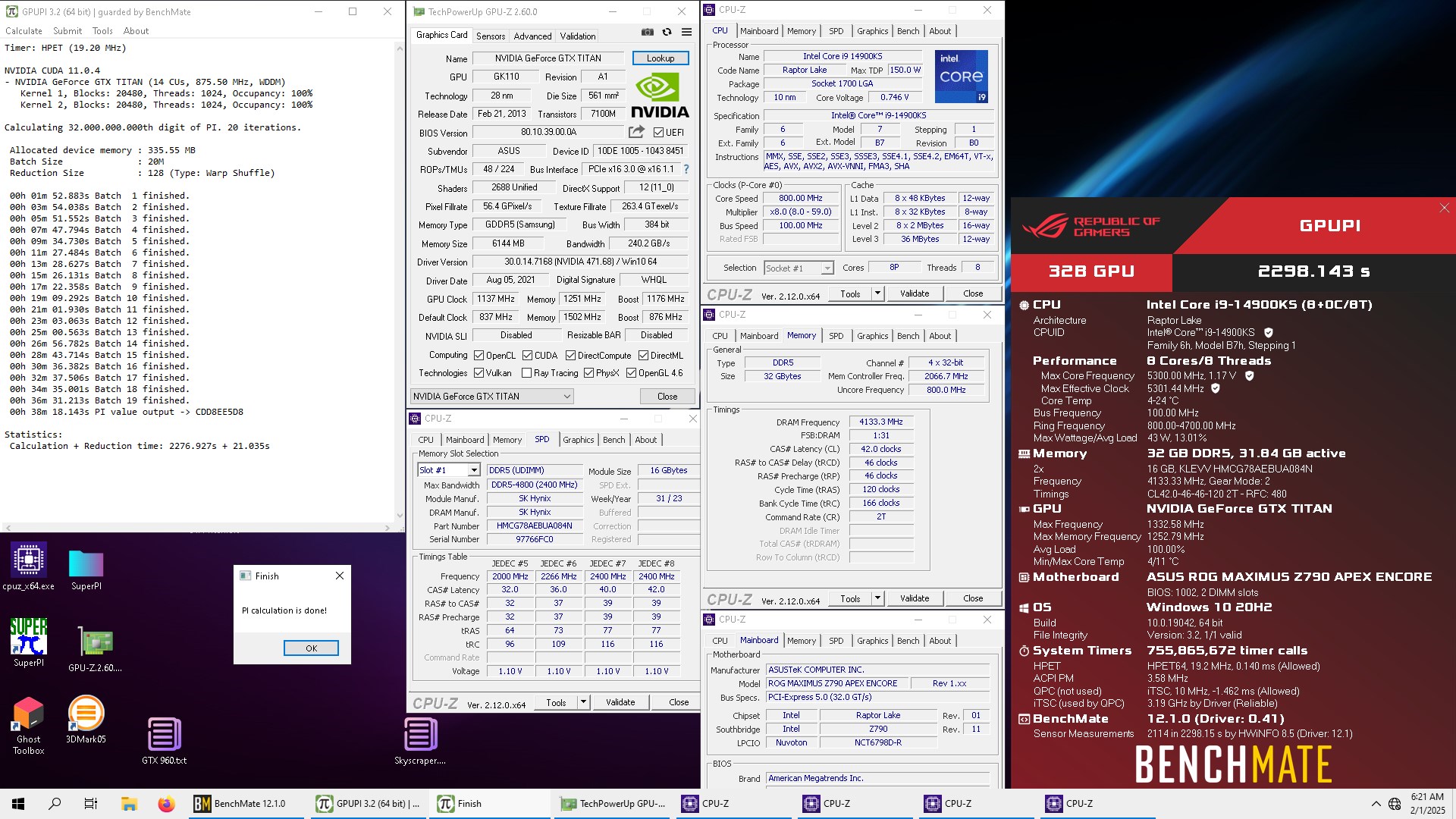Toggle the OpenGL 4.6 checkbox

pos(631,373)
